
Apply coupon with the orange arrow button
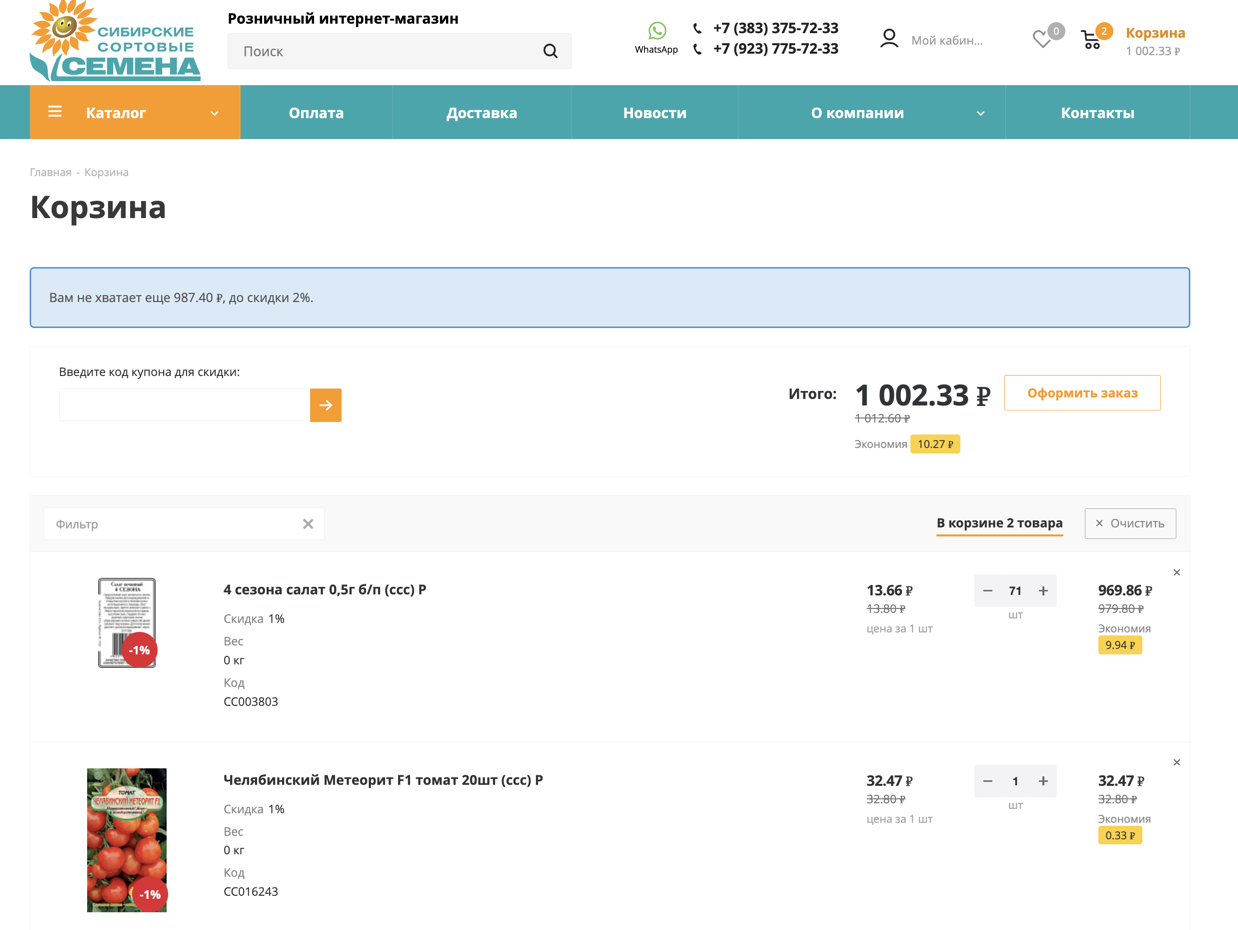(326, 405)
